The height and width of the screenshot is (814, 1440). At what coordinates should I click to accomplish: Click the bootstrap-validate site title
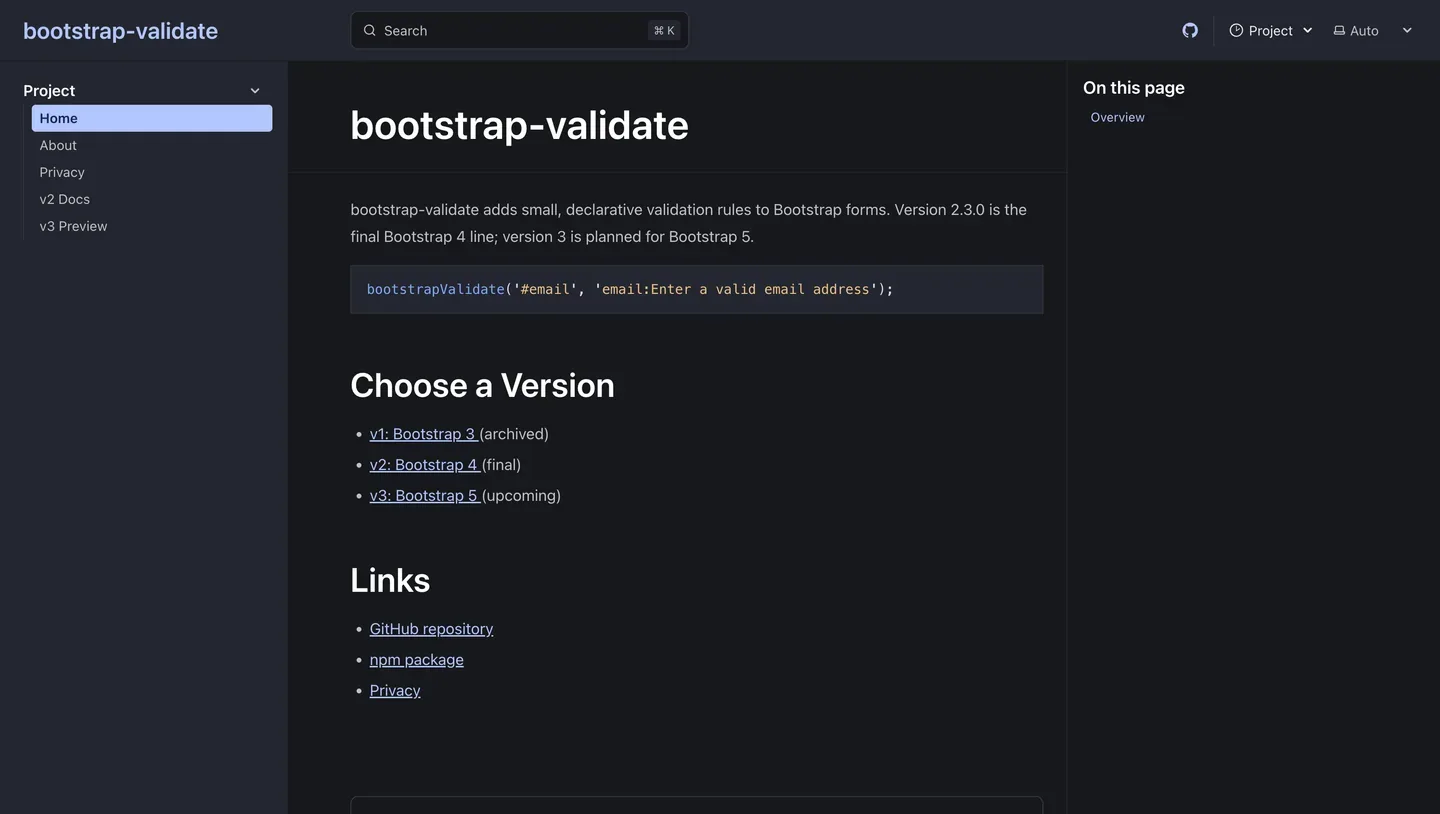(x=120, y=30)
